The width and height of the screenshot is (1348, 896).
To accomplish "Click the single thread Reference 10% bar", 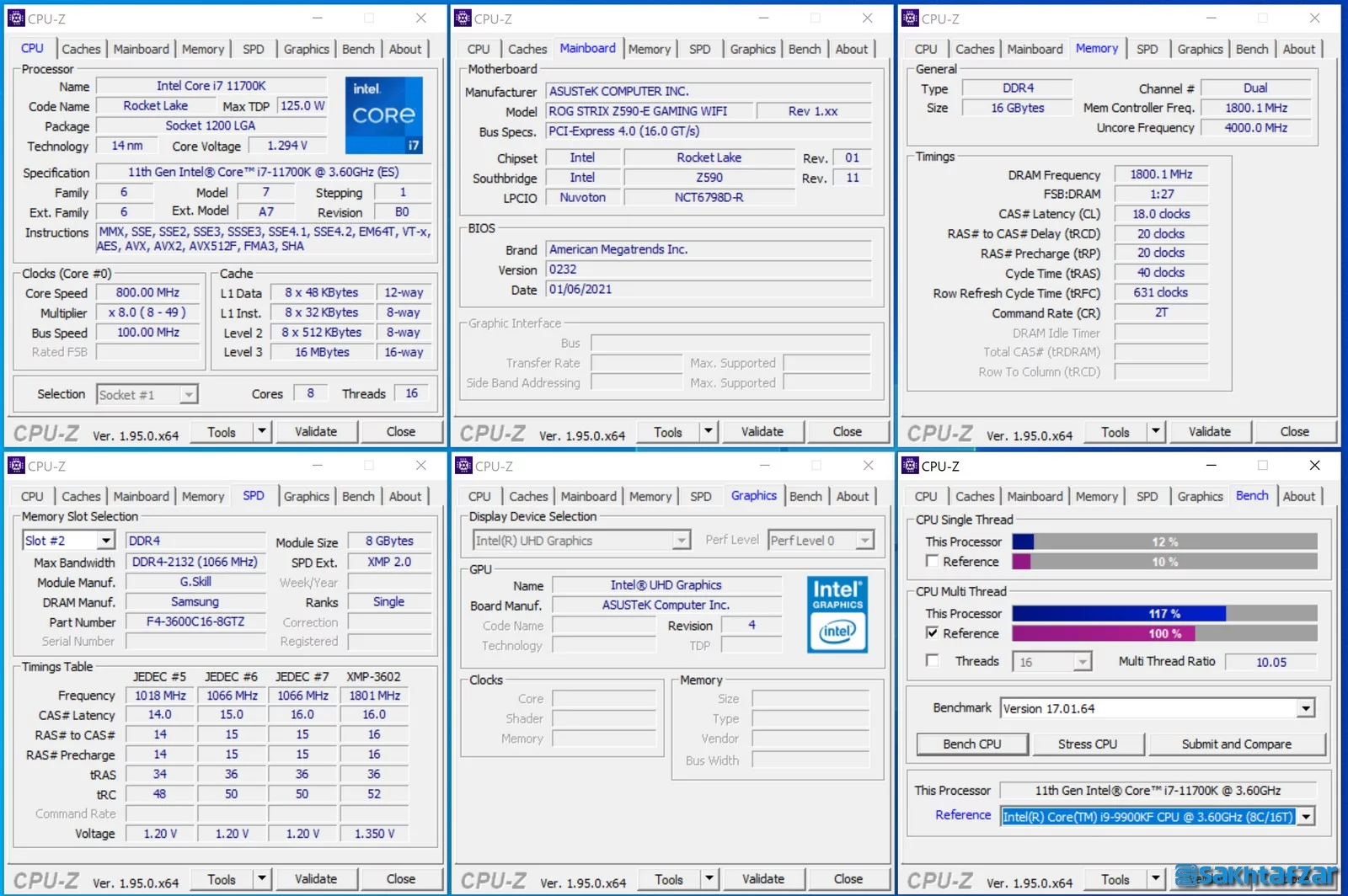I will tap(1165, 562).
